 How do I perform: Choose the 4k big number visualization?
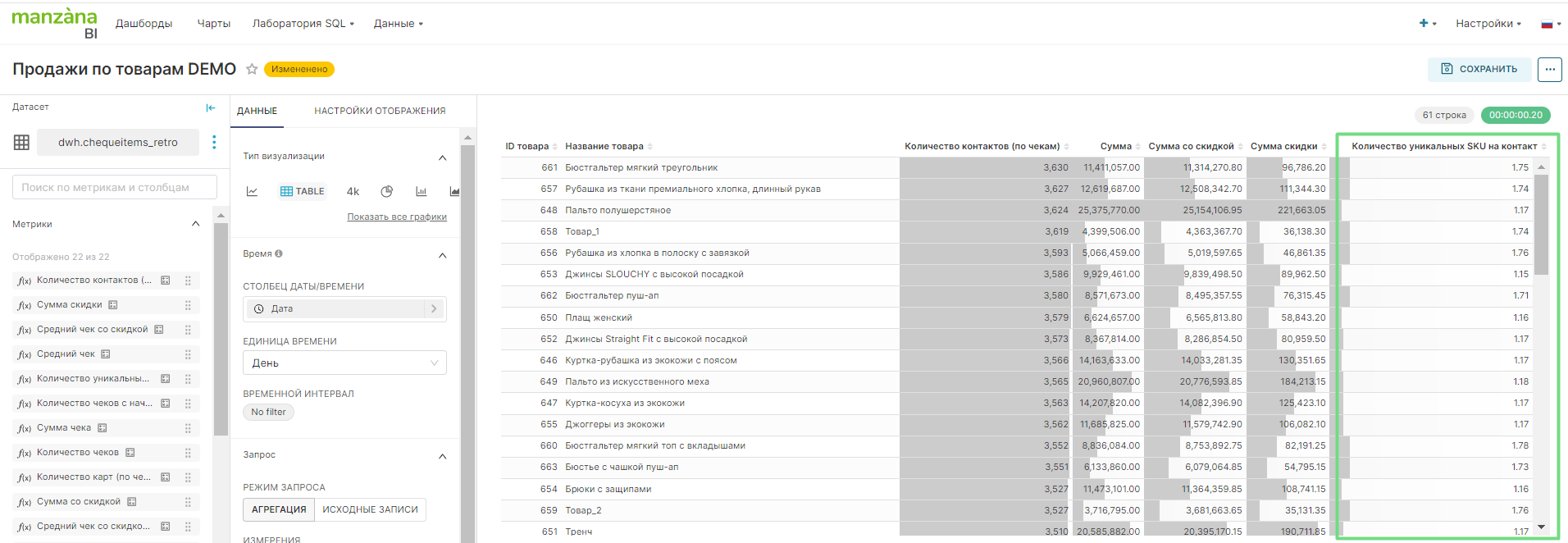(x=353, y=191)
